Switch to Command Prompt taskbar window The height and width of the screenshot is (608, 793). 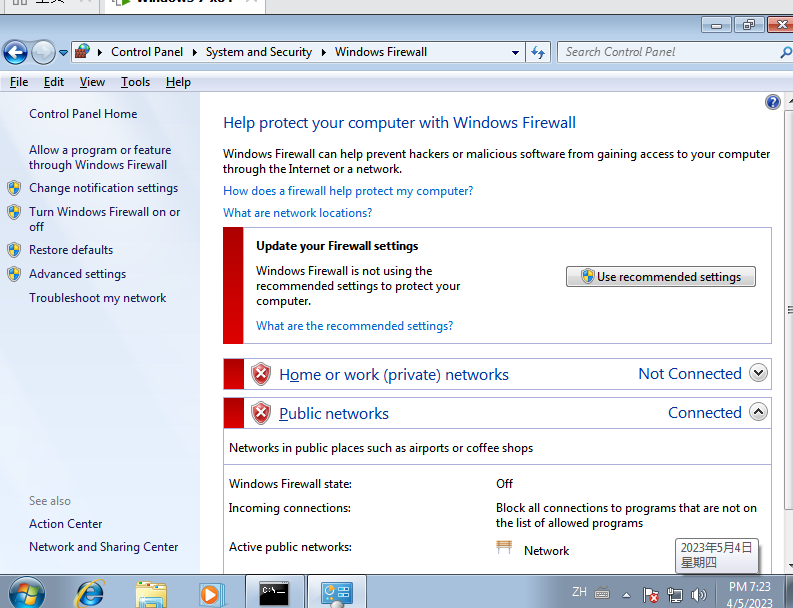coord(274,592)
